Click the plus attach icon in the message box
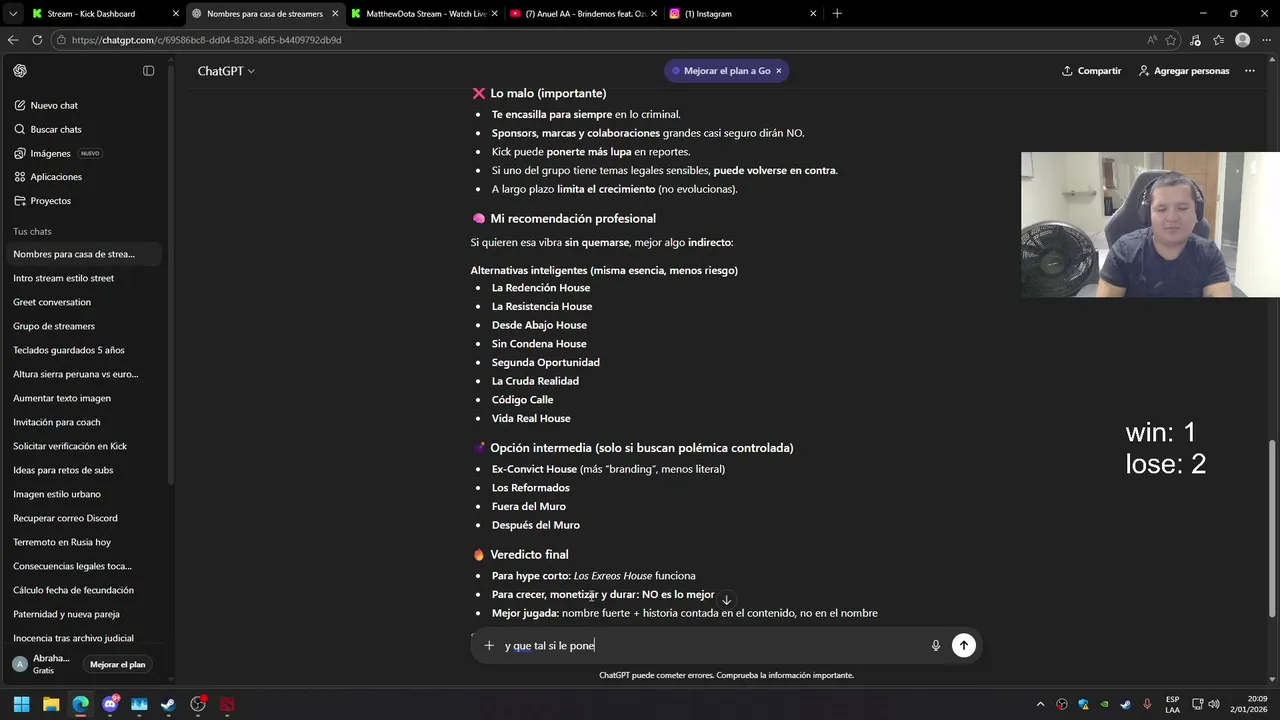This screenshot has height=720, width=1280. (x=489, y=646)
